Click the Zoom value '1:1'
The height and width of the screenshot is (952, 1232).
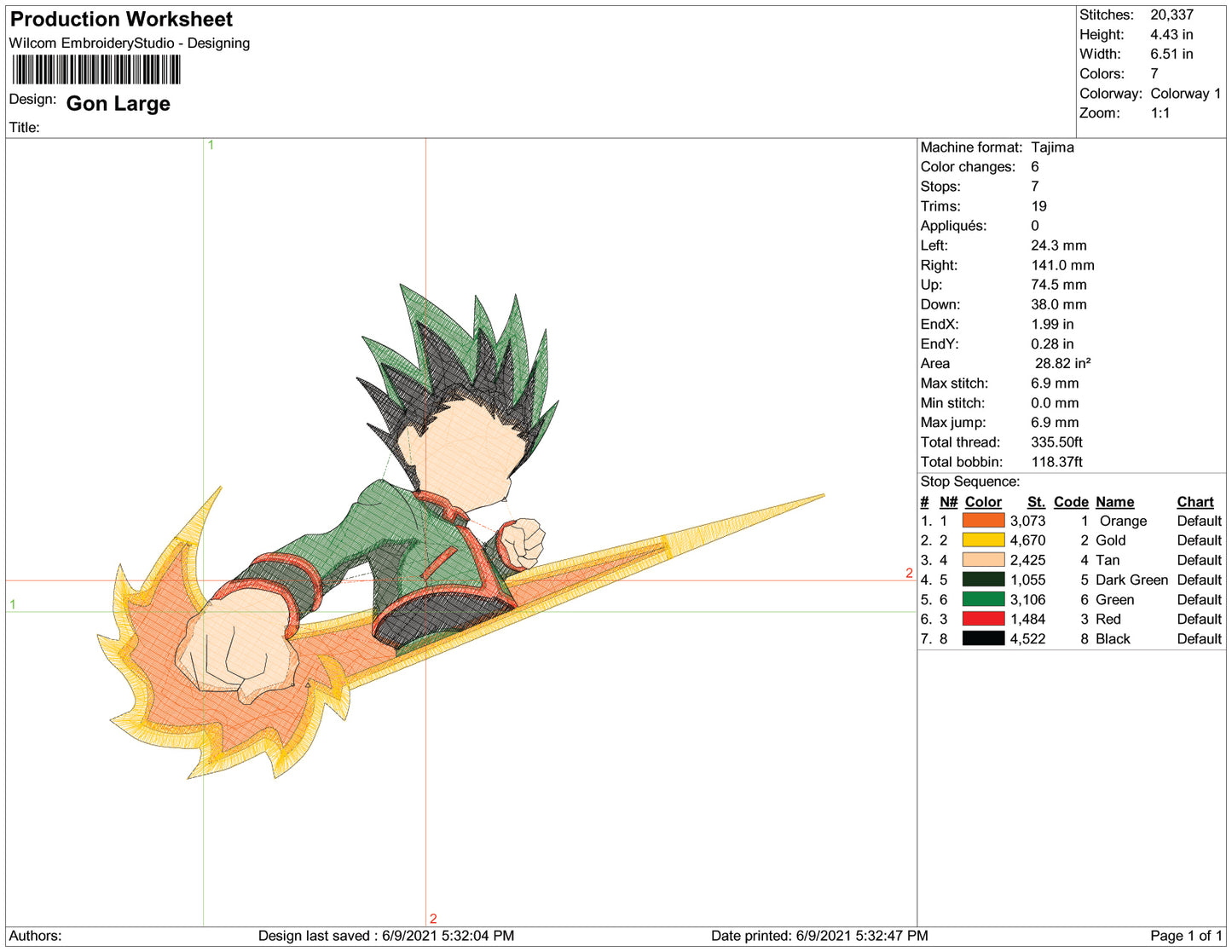[x=1160, y=113]
